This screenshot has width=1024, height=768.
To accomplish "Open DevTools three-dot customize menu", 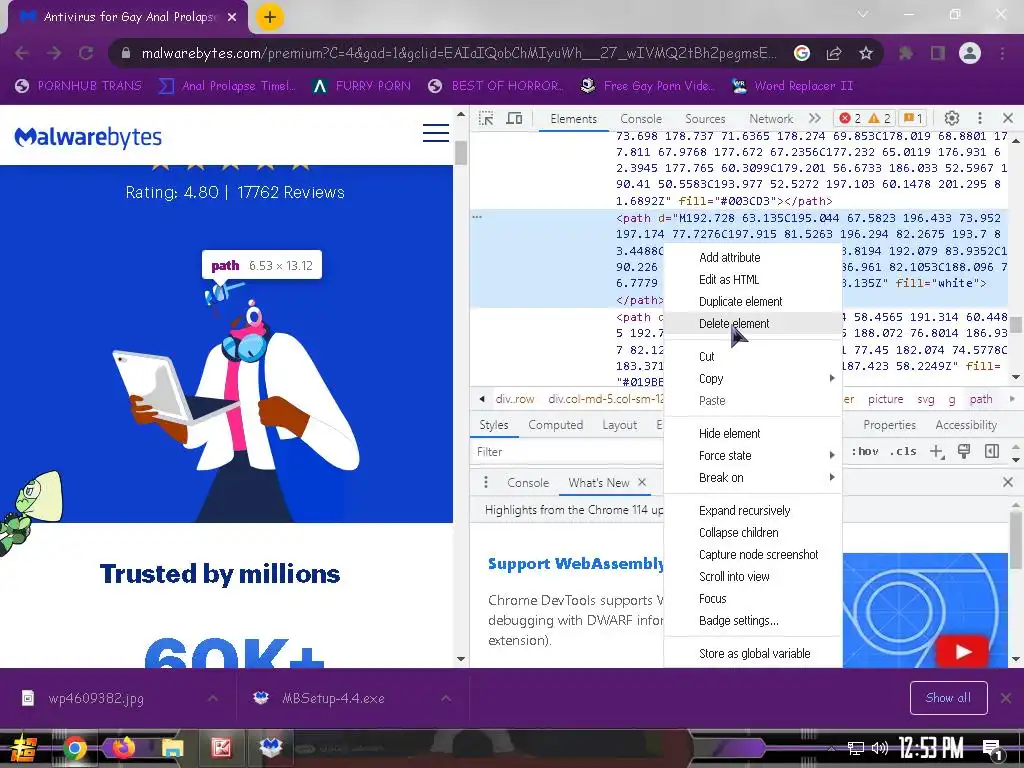I will coord(980,118).
